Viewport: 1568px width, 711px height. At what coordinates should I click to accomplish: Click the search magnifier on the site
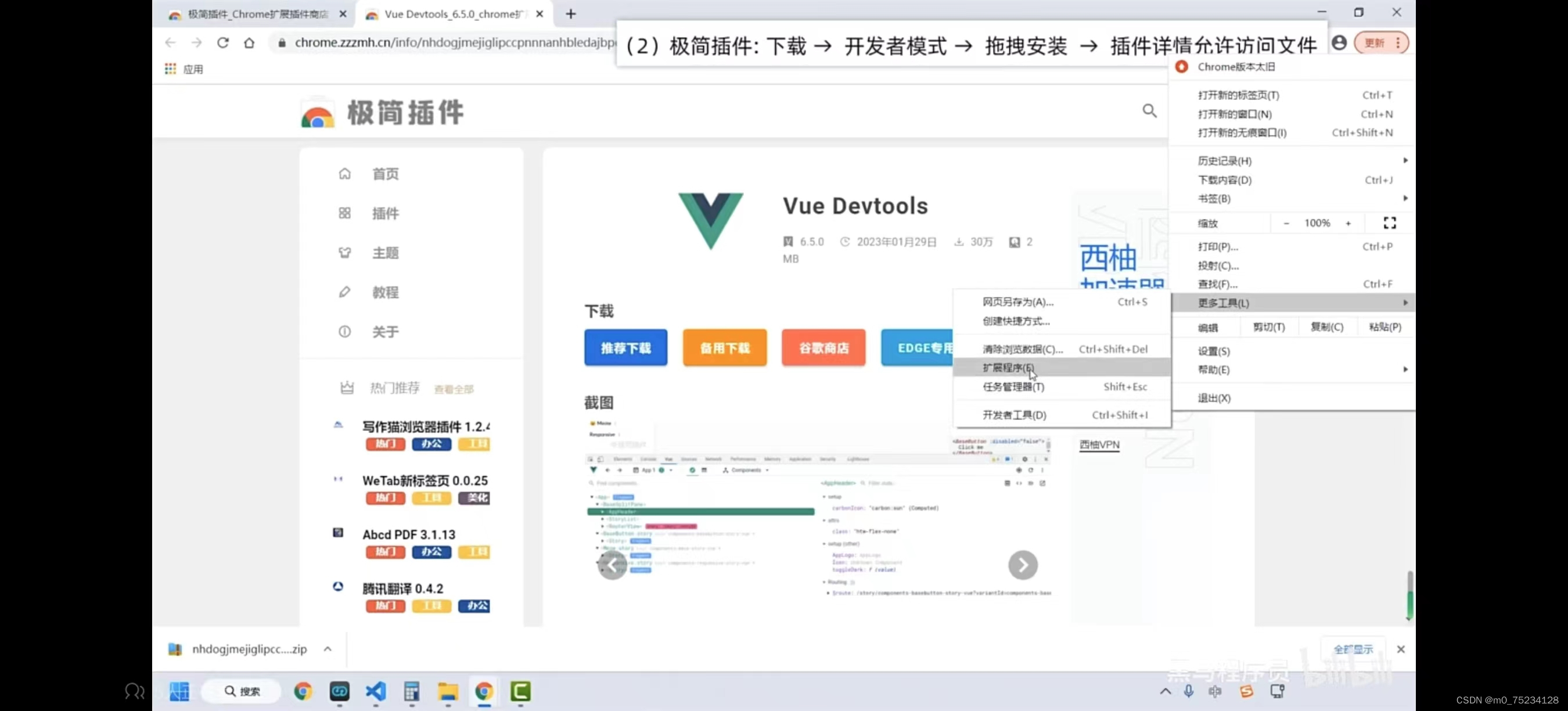1149,110
